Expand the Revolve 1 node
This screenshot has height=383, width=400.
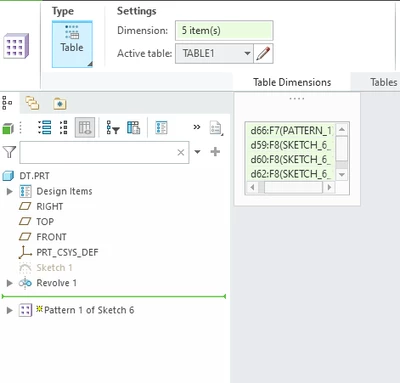point(10,283)
